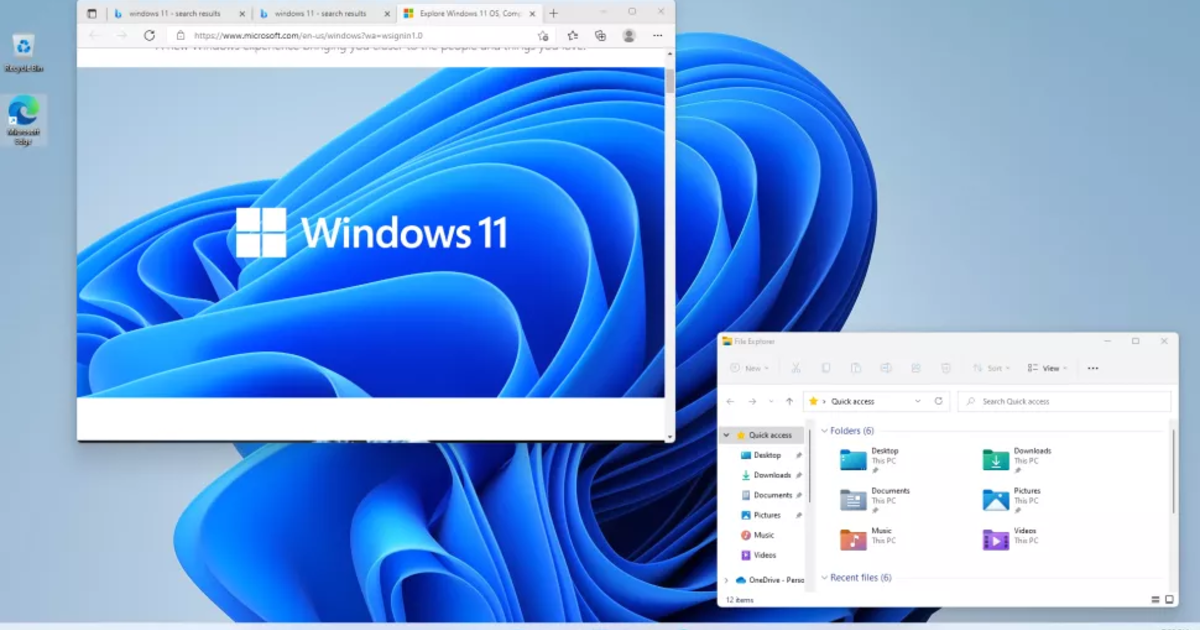This screenshot has height=630, width=1200.
Task: Click the Edge page vertical scrollbar thumb
Action: tap(670, 80)
